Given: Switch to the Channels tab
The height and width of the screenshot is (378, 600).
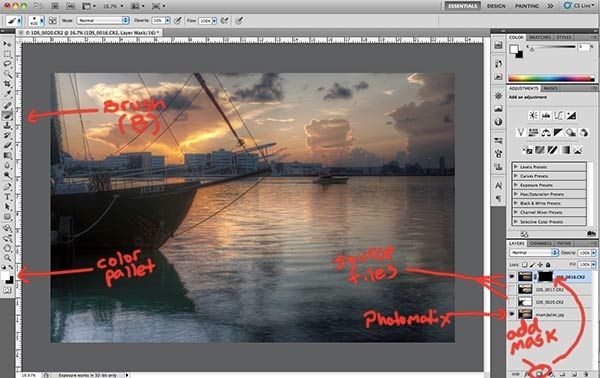Looking at the screenshot, I should tap(540, 243).
